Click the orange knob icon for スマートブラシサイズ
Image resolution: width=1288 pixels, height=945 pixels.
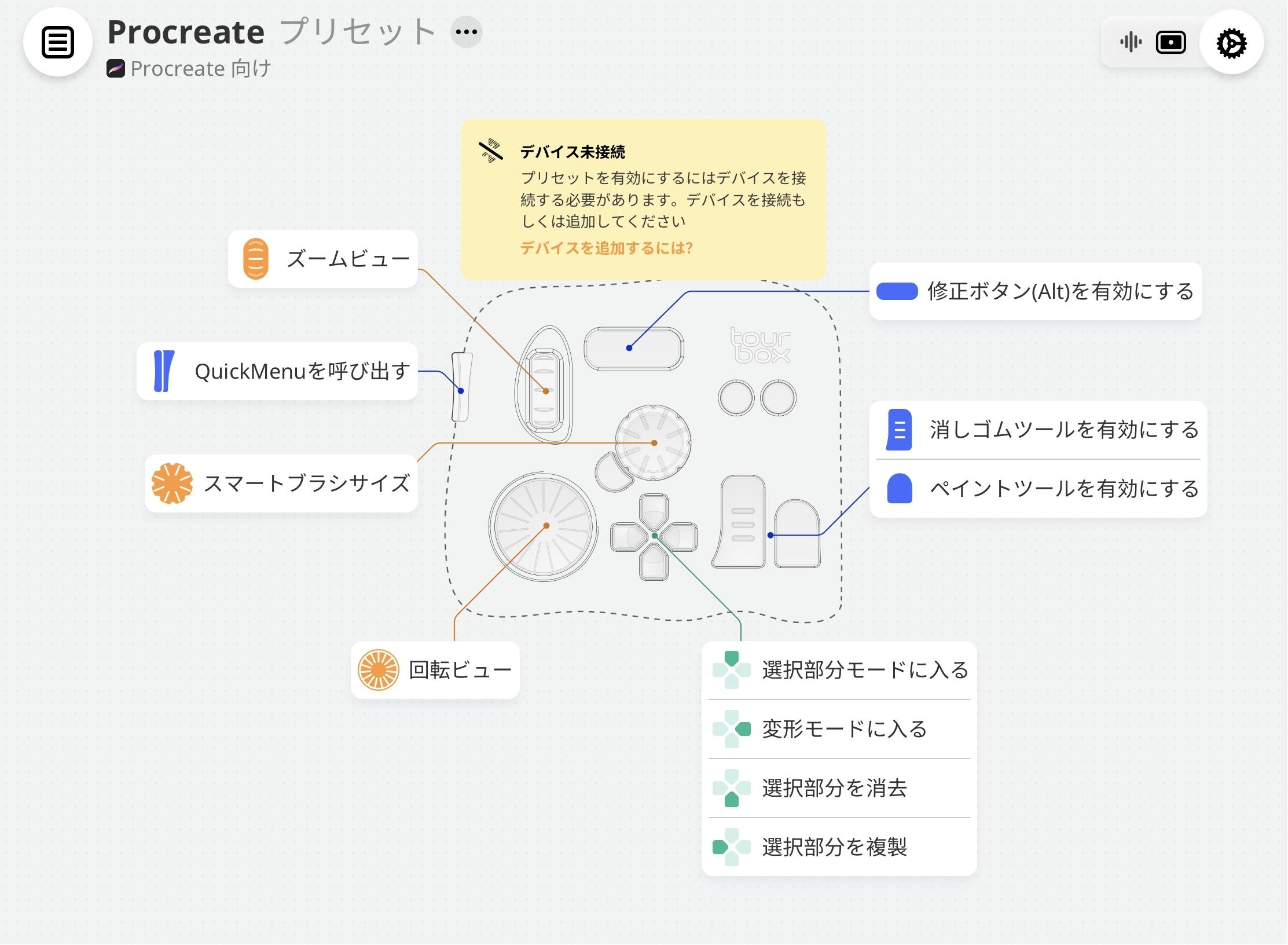pos(172,484)
